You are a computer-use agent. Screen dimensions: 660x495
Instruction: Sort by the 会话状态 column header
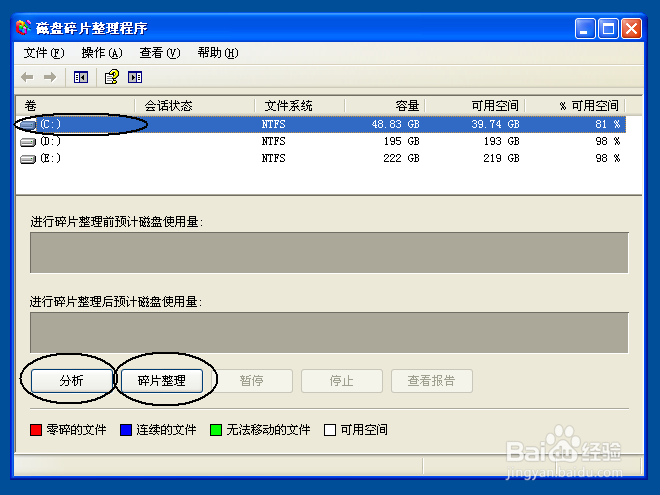tap(195, 106)
